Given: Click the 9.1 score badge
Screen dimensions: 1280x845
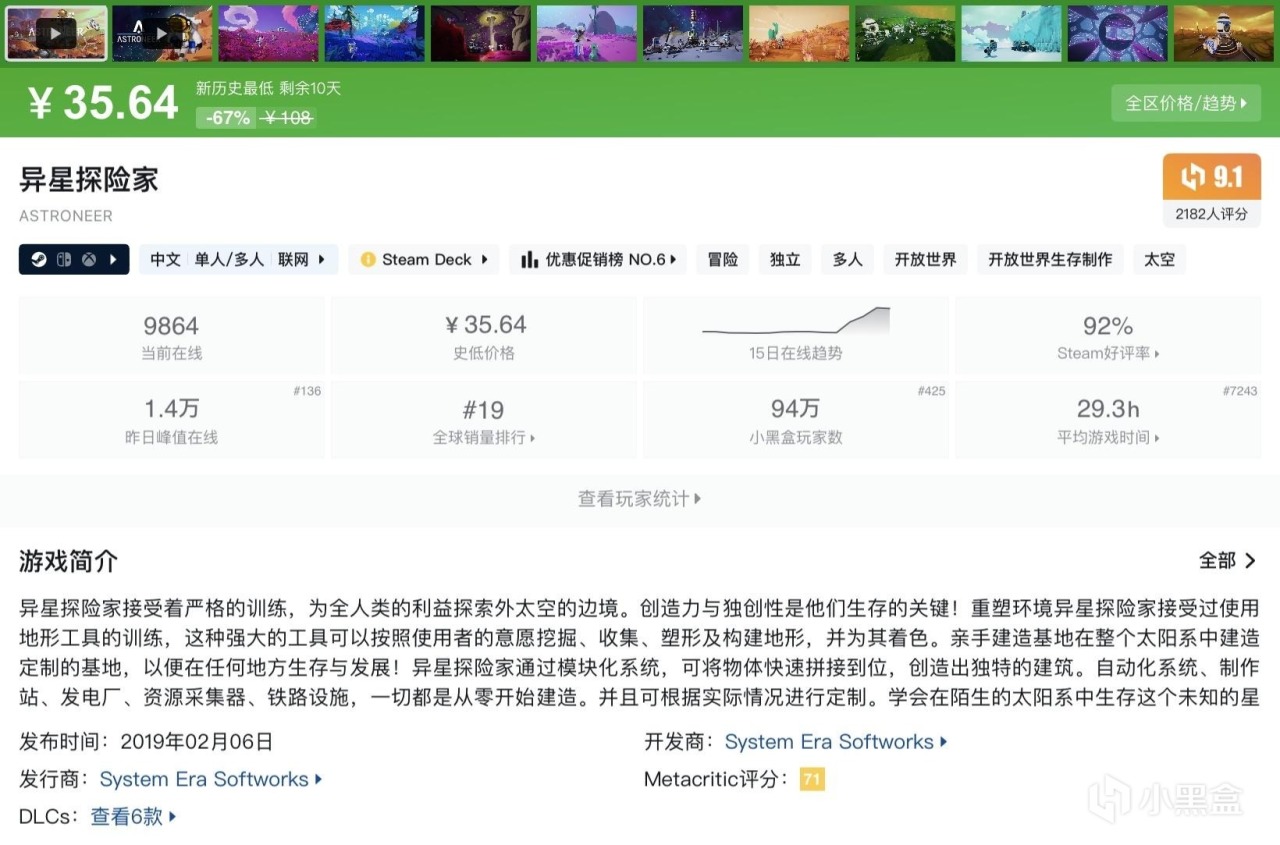Looking at the screenshot, I should click(x=1211, y=177).
